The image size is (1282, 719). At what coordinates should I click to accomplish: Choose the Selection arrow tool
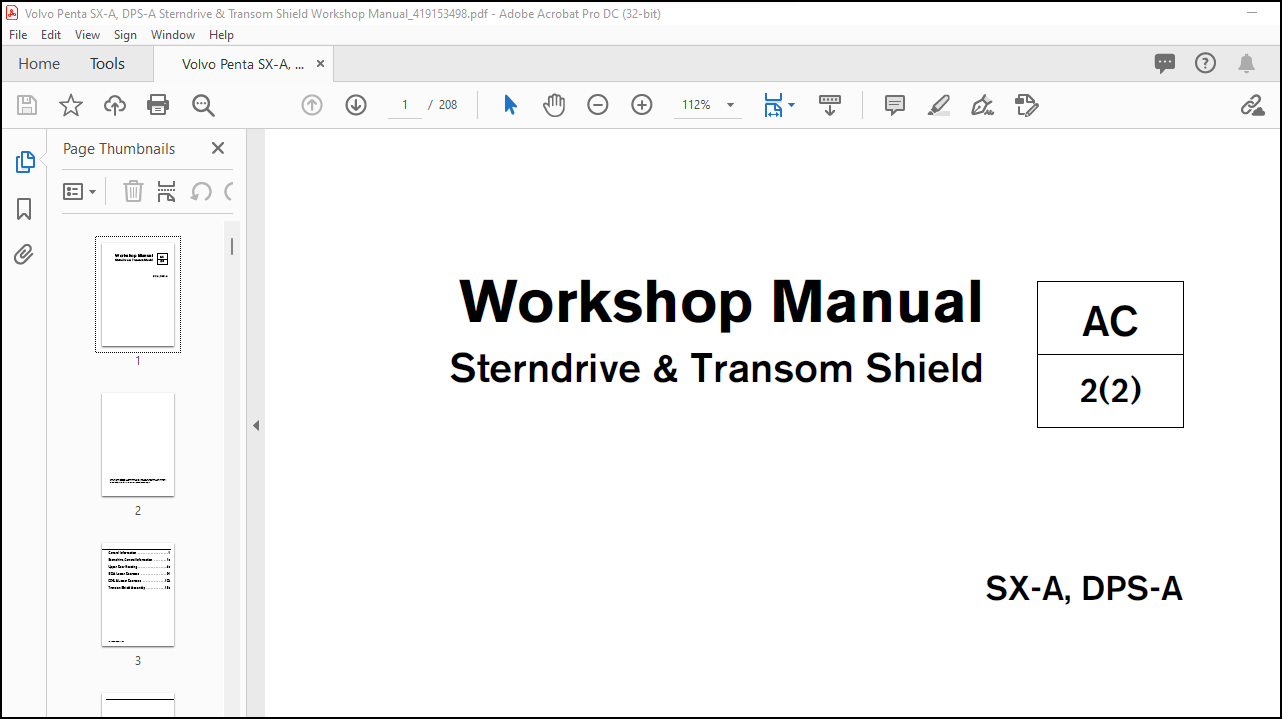[510, 105]
